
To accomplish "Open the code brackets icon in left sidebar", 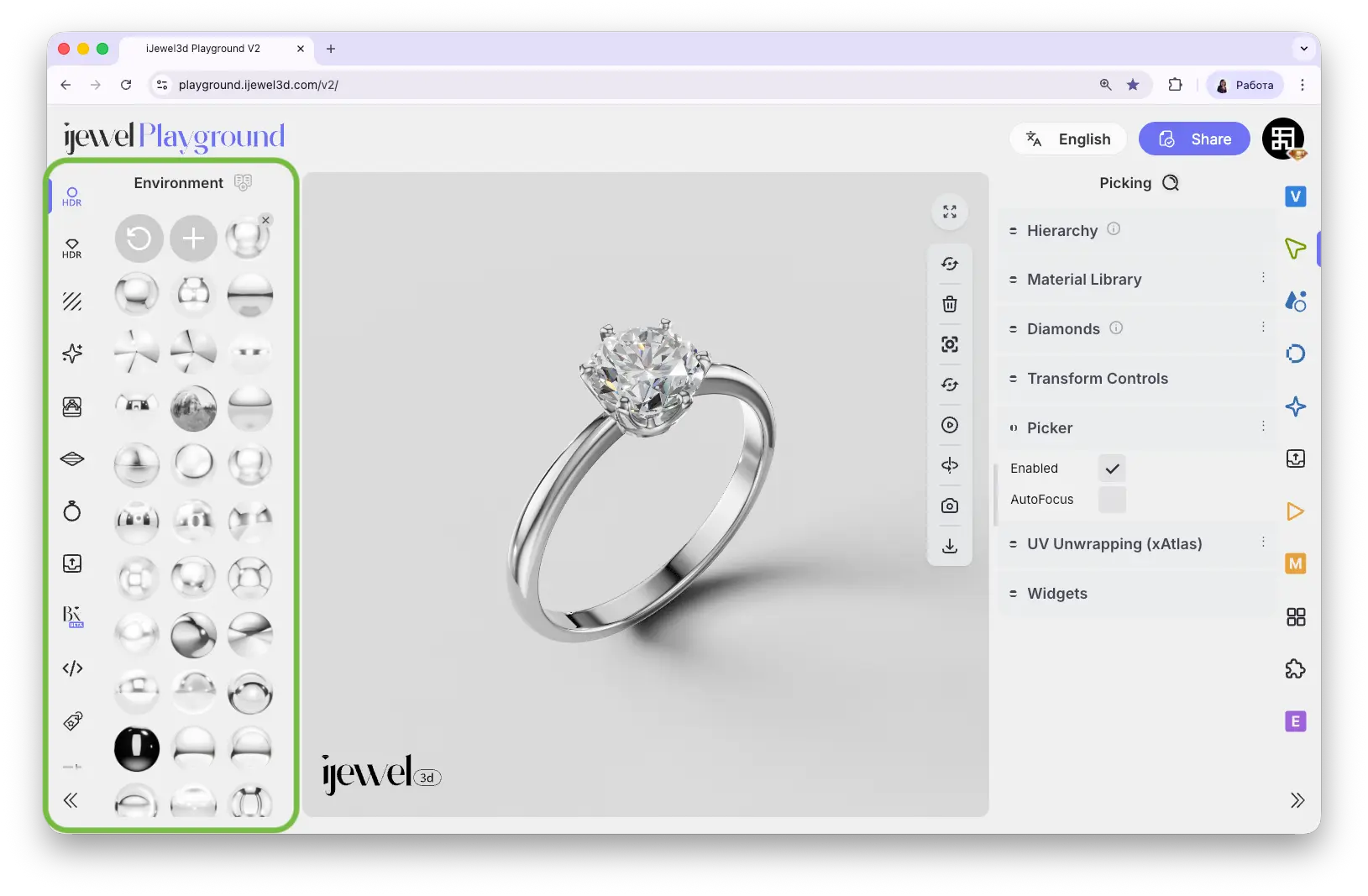I will [x=72, y=668].
